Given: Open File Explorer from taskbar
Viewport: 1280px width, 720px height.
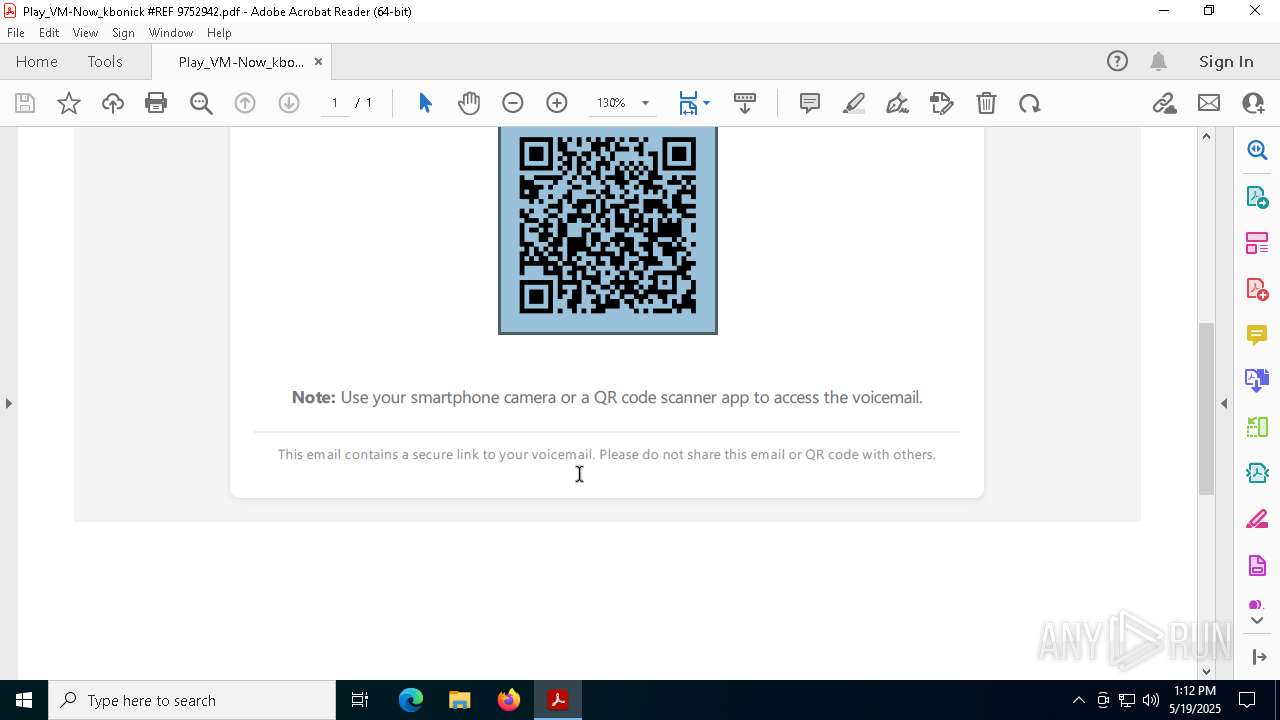Looking at the screenshot, I should (460, 700).
